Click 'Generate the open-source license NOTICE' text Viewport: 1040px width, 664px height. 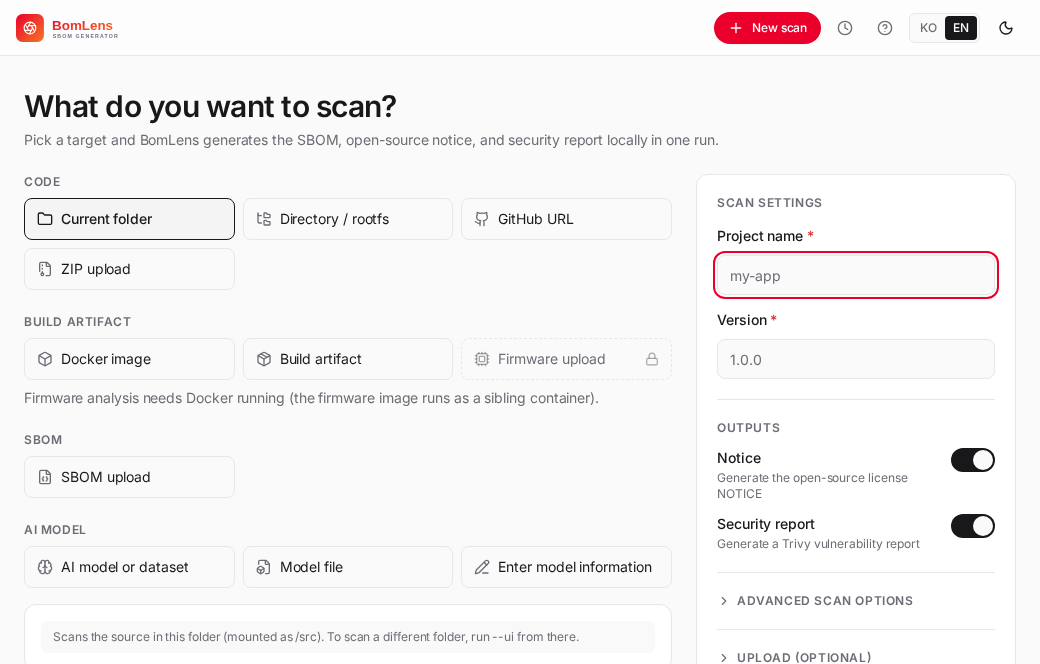click(812, 486)
